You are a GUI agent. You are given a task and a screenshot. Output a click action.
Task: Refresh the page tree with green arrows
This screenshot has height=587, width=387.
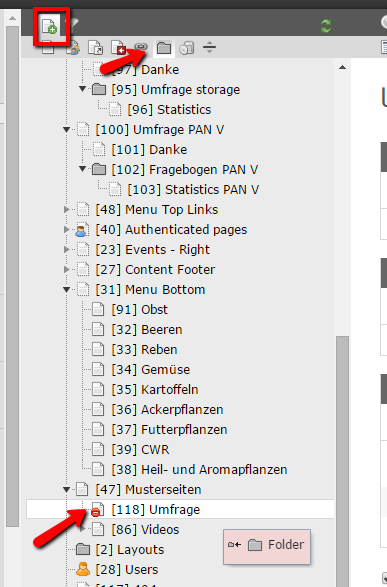326,26
